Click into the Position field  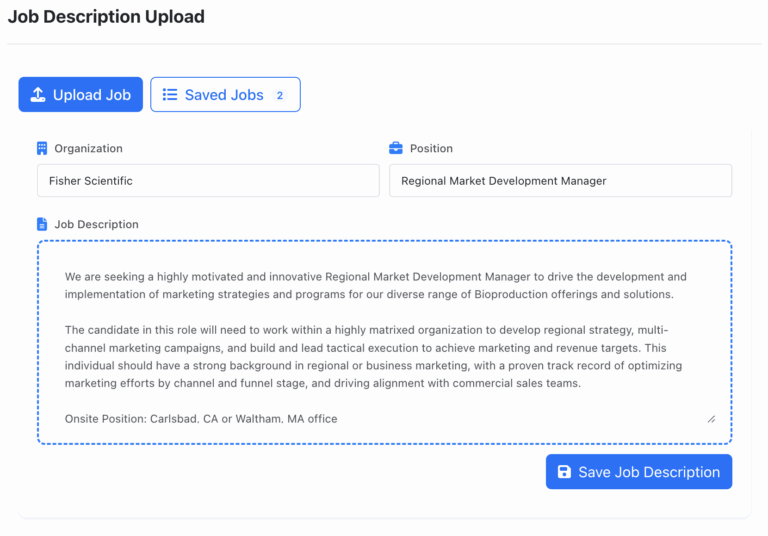point(560,181)
